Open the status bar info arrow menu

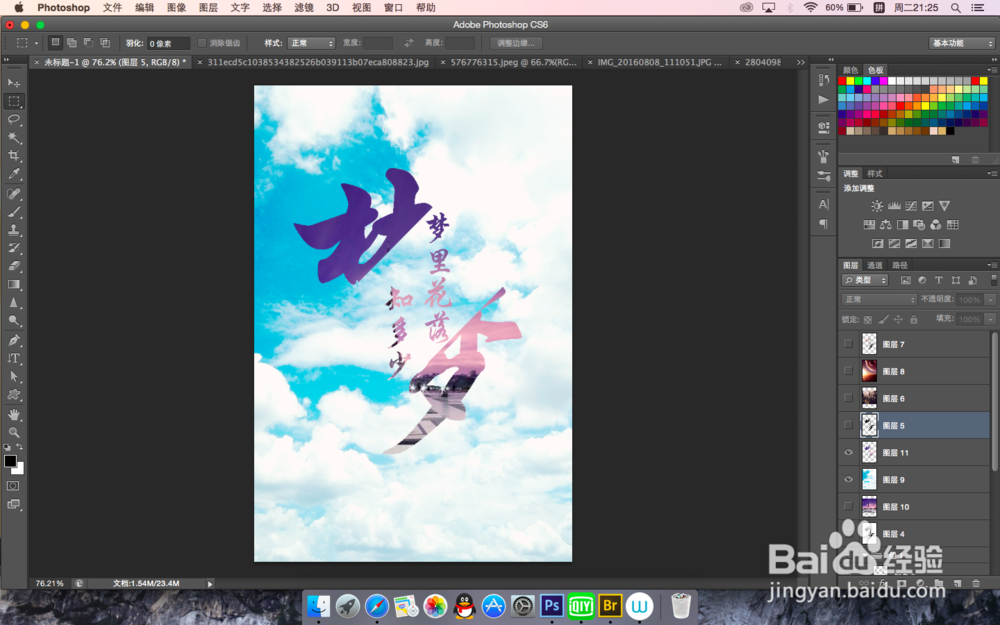point(210,584)
